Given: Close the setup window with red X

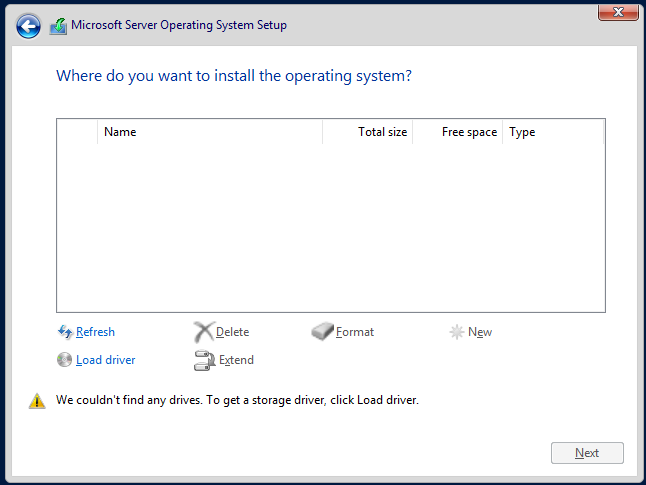Looking at the screenshot, I should tap(618, 12).
